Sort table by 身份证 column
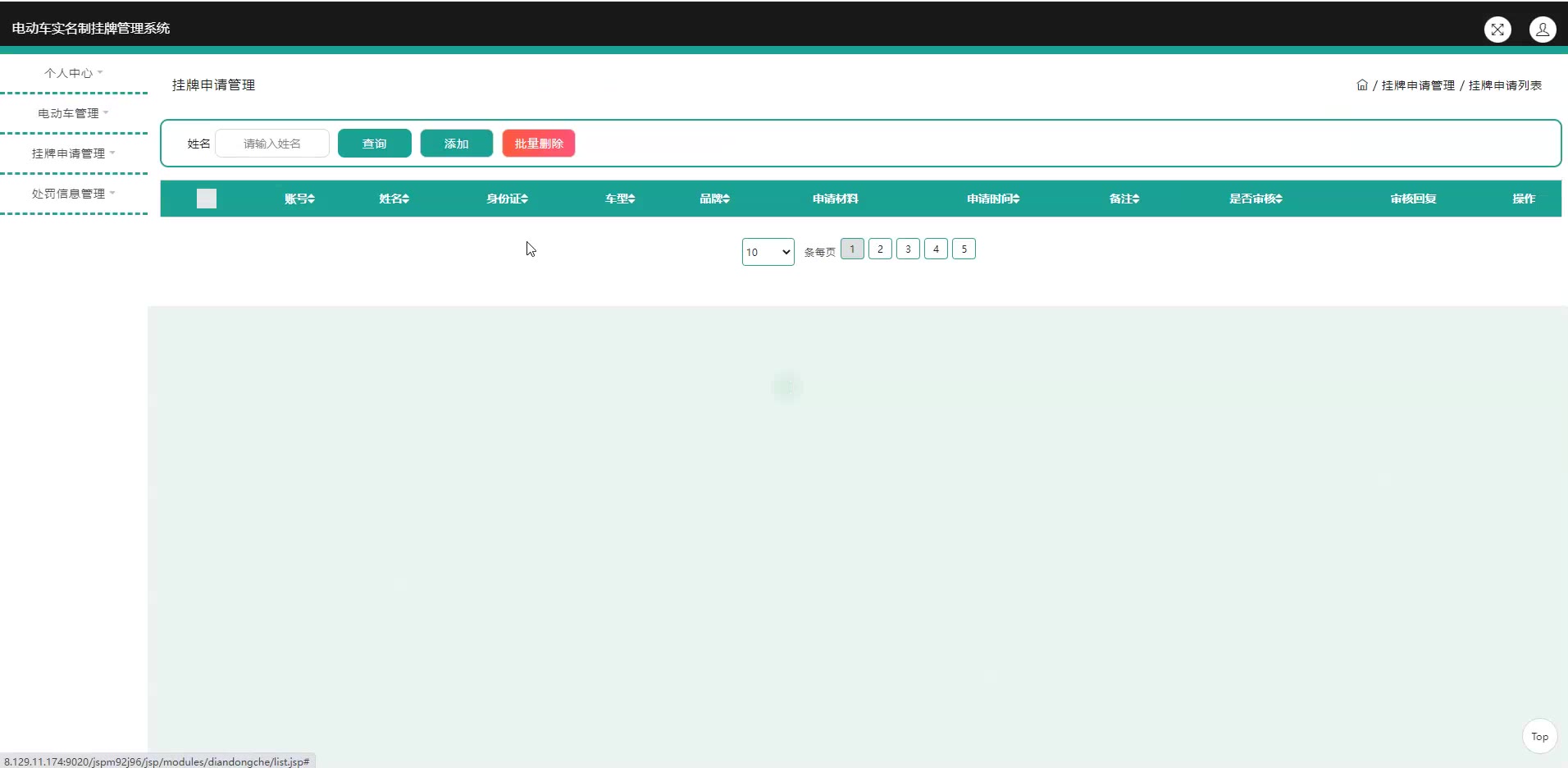The image size is (1568, 768). pyautogui.click(x=508, y=199)
